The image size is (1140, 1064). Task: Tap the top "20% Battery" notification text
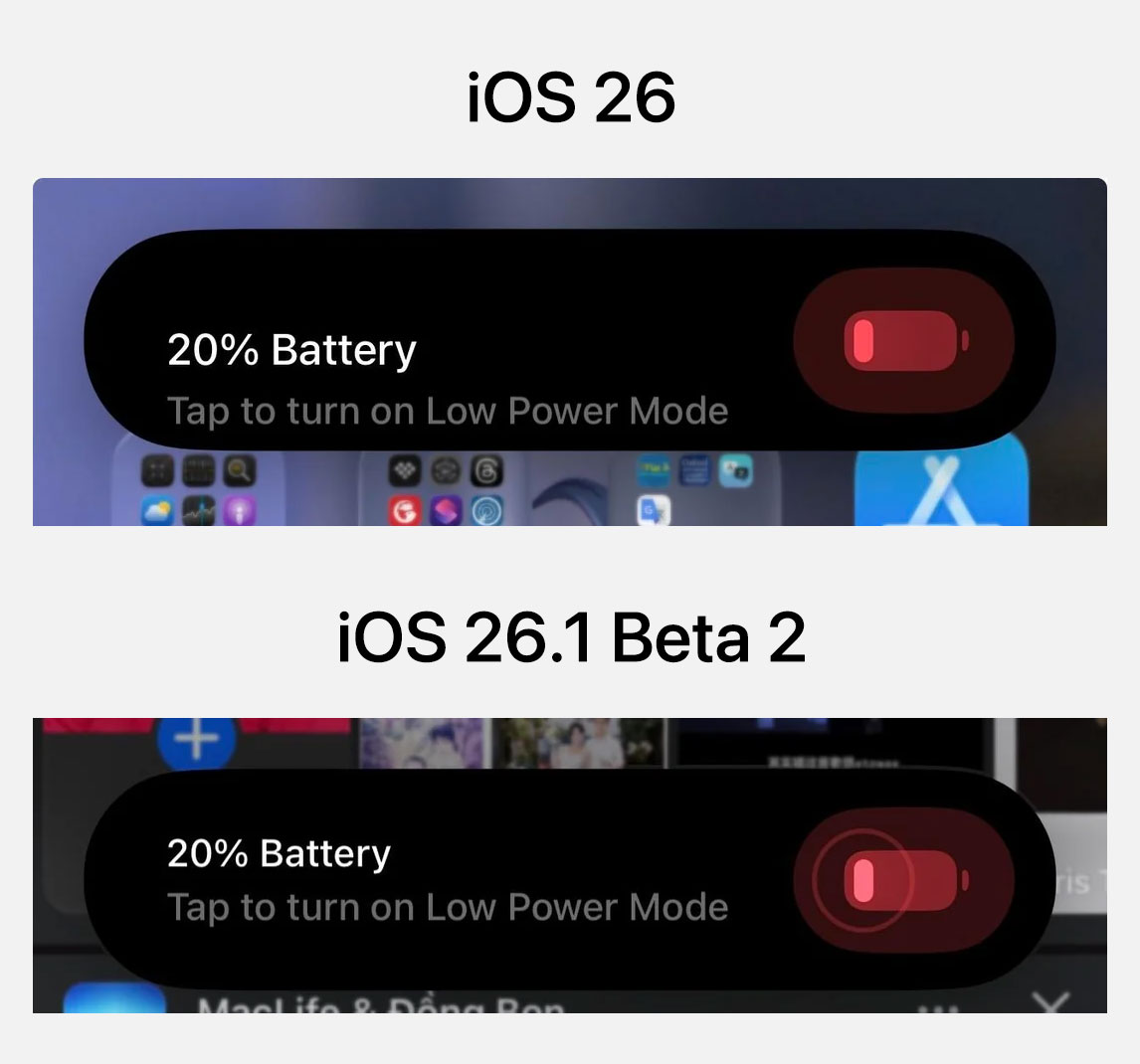291,350
